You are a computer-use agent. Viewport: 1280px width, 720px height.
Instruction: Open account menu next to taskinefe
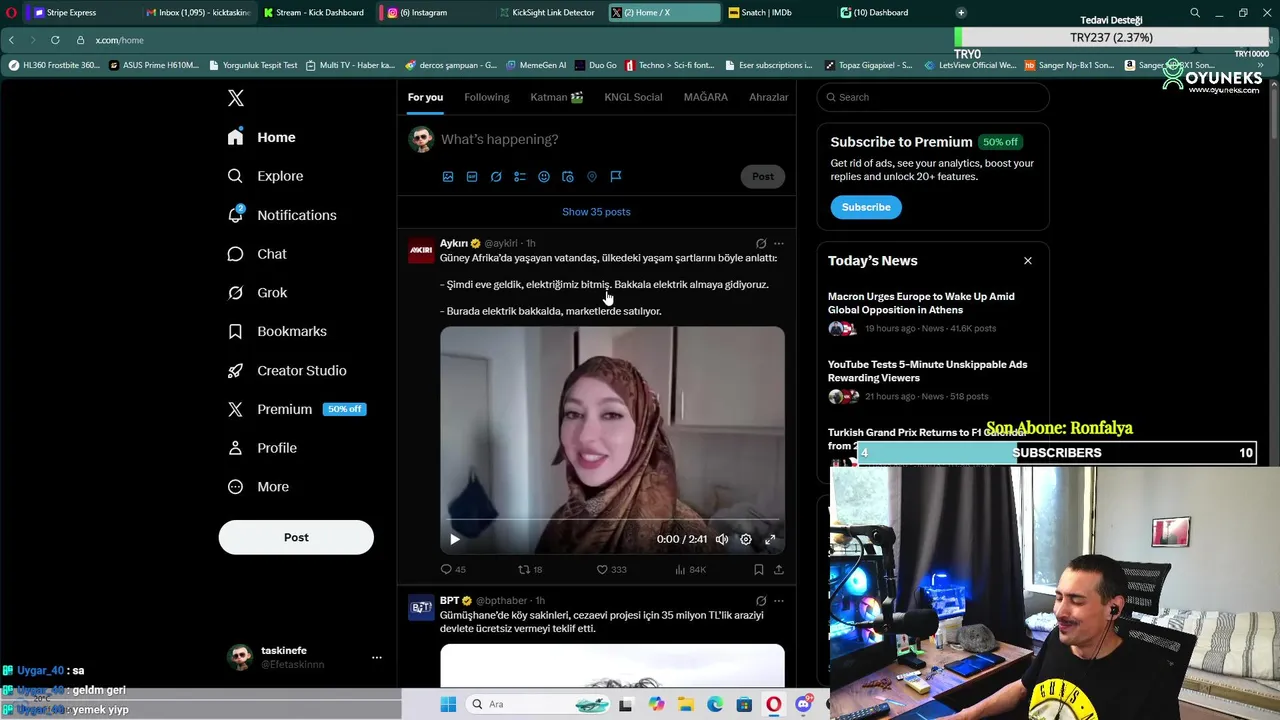[377, 657]
